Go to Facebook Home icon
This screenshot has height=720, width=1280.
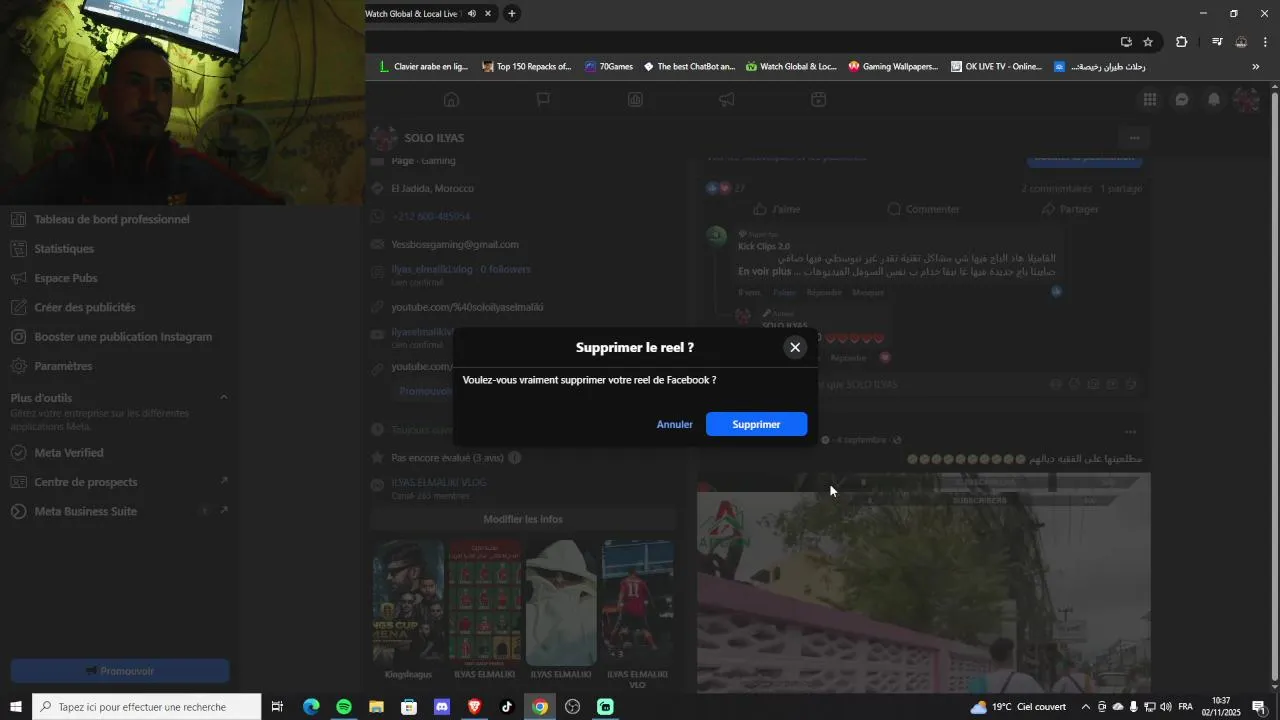pyautogui.click(x=451, y=99)
